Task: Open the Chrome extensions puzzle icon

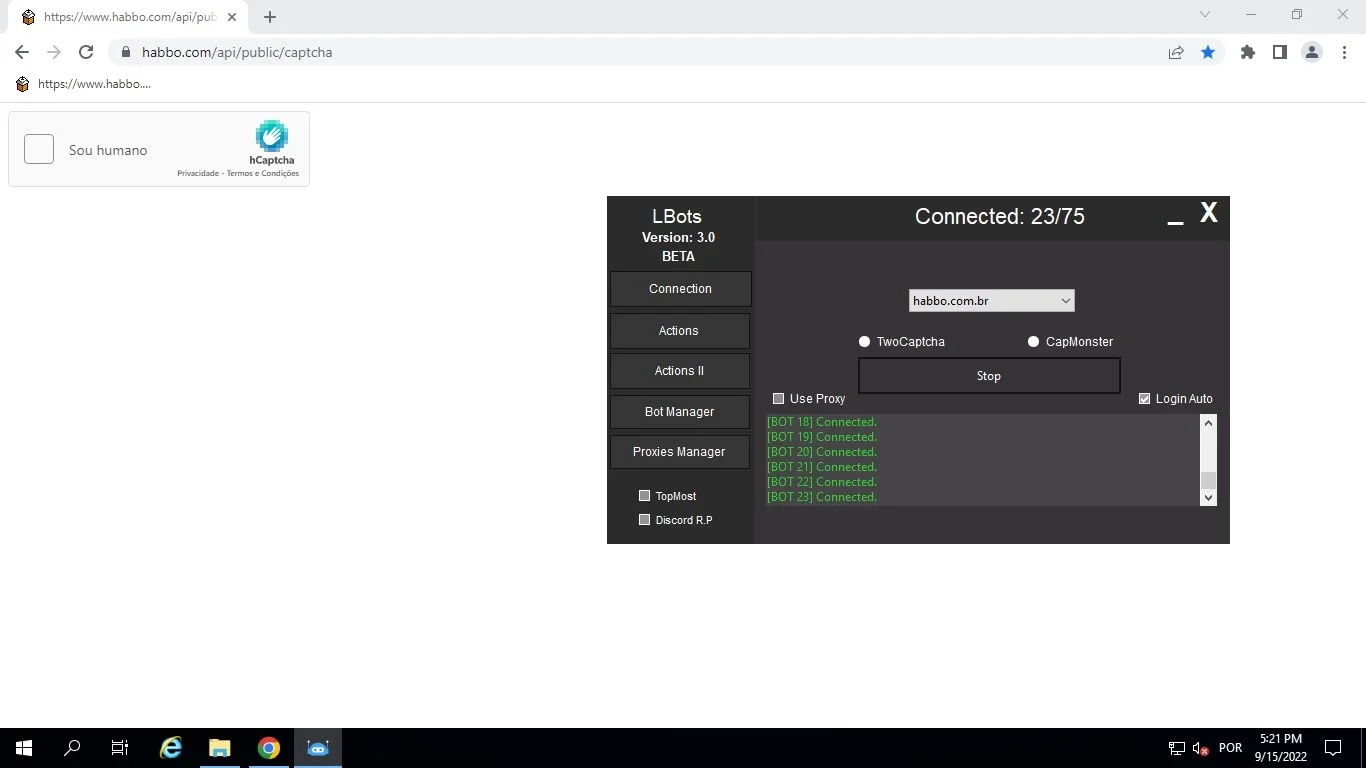Action: [x=1248, y=52]
